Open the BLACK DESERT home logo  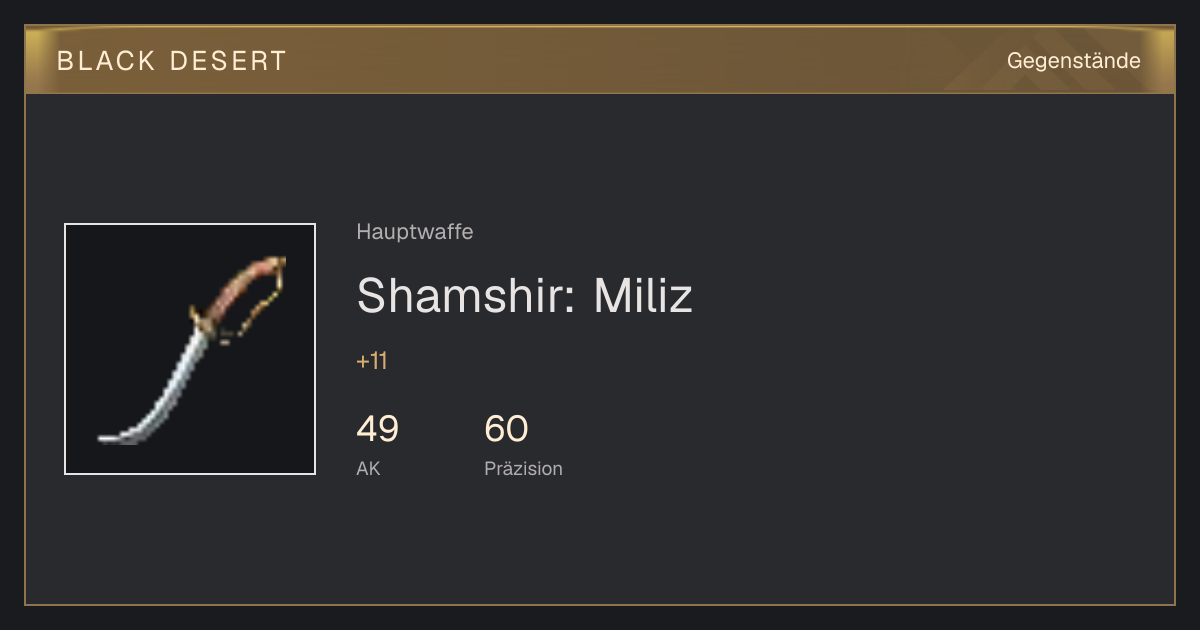tap(172, 61)
